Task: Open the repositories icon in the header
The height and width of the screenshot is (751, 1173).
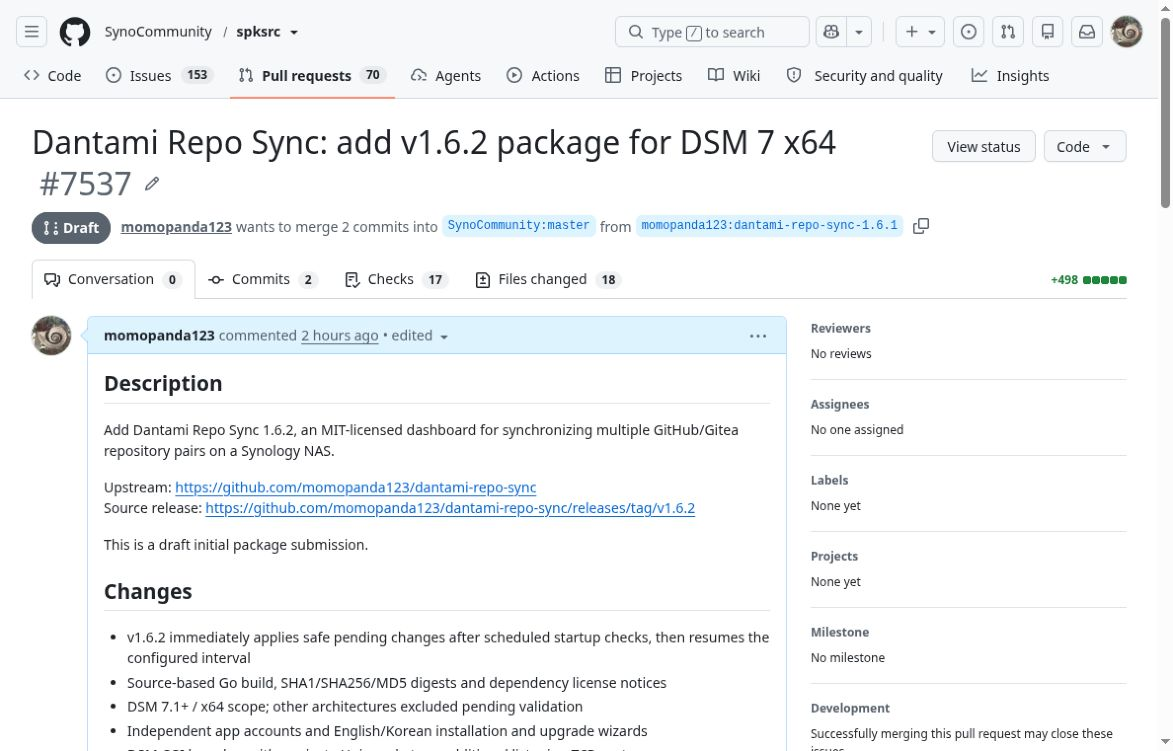Action: coord(1047,32)
